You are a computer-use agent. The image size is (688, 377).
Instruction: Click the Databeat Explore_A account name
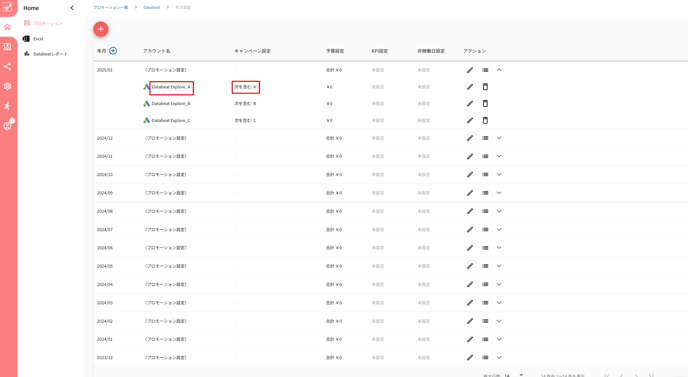pos(171,87)
